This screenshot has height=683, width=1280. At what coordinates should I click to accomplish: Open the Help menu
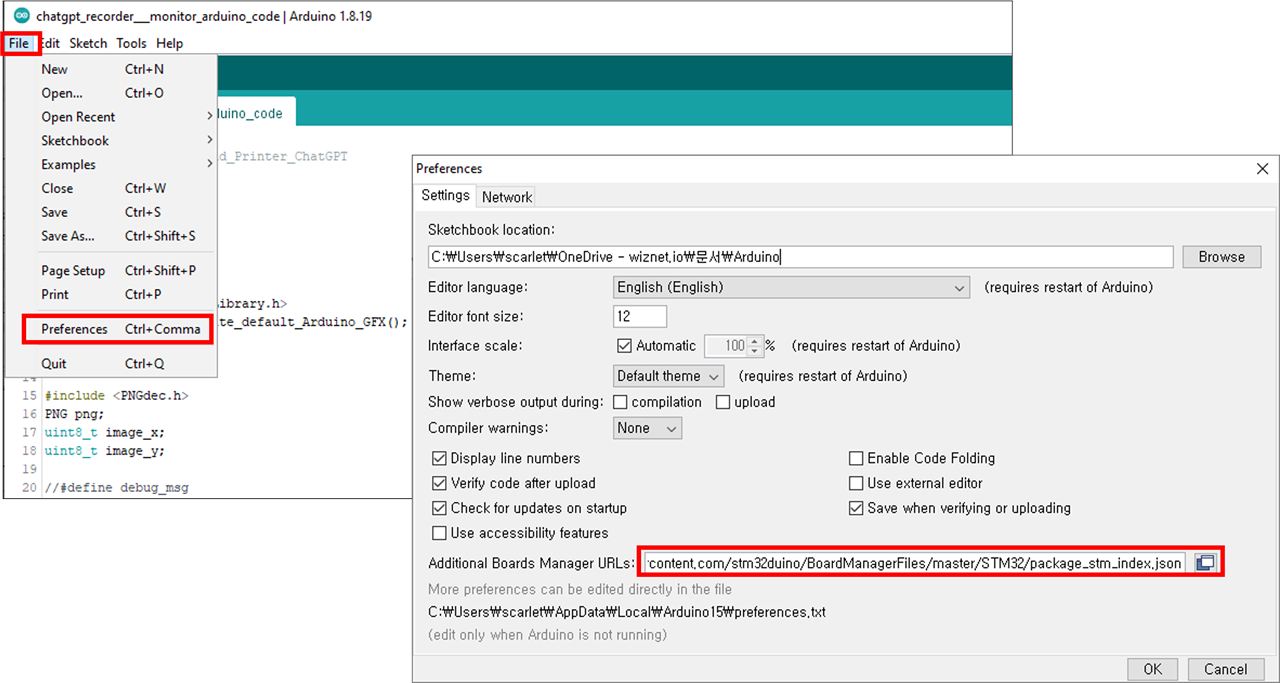click(x=170, y=43)
